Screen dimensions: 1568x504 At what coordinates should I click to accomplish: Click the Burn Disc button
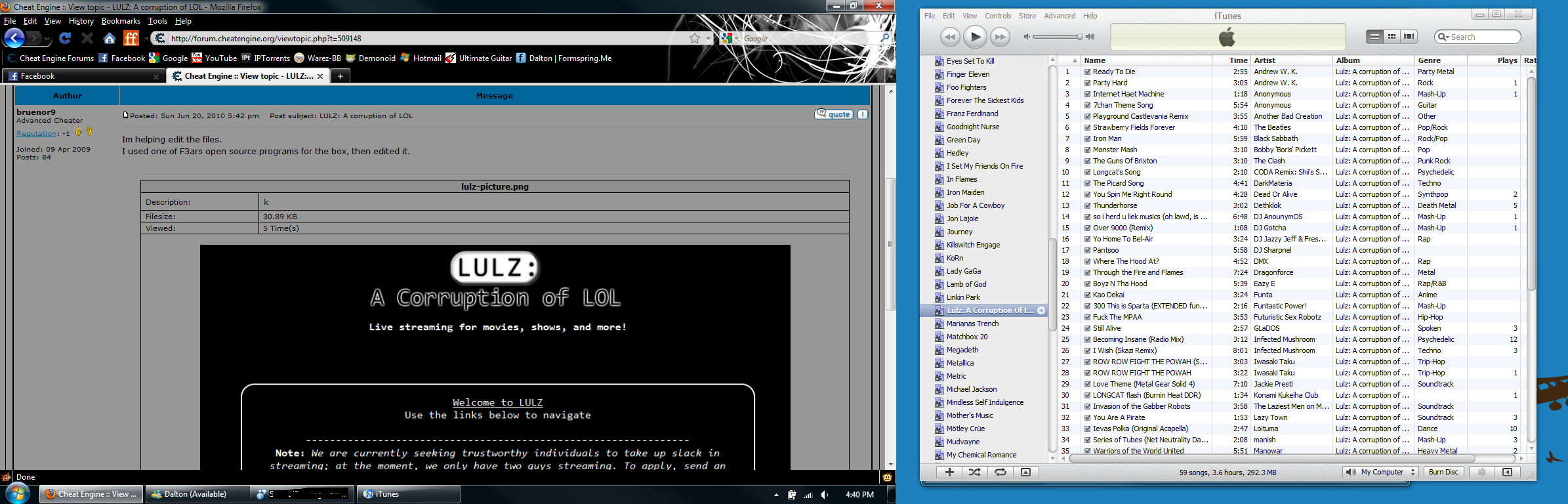pyautogui.click(x=1443, y=472)
